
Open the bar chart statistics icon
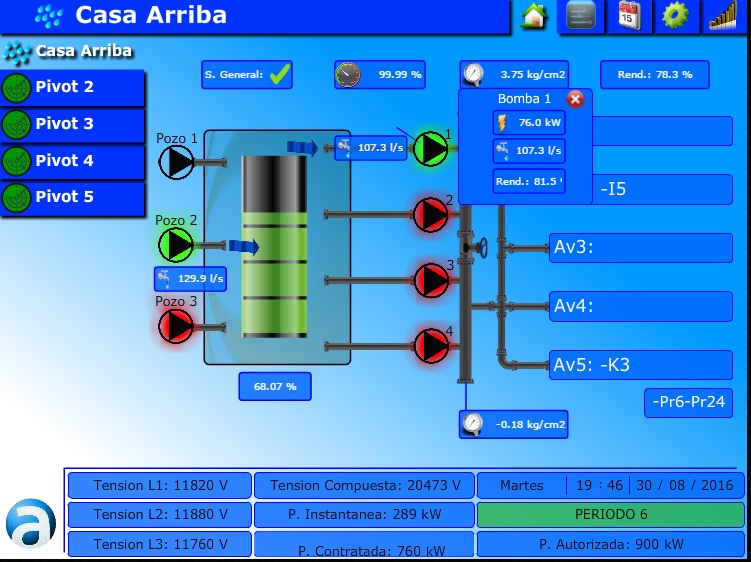coord(723,15)
